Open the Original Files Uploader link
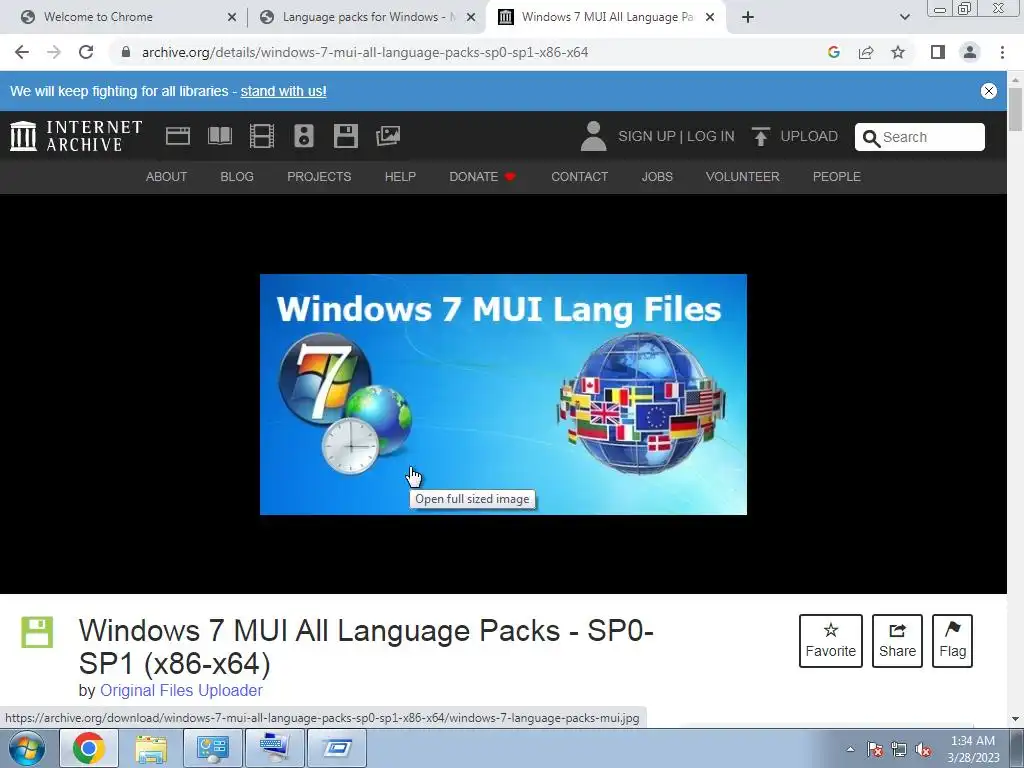Screen dimensions: 1024x768 (181, 690)
